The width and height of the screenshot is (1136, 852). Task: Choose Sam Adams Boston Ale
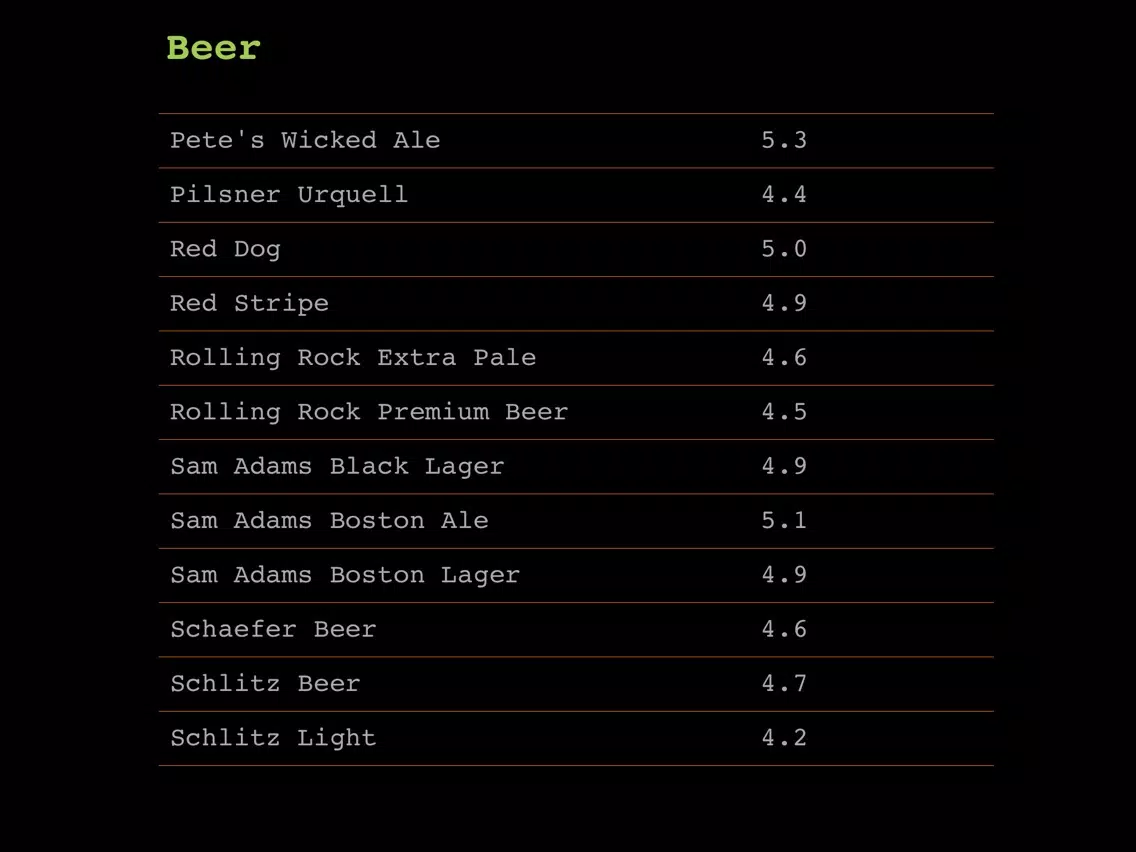tap(576, 521)
